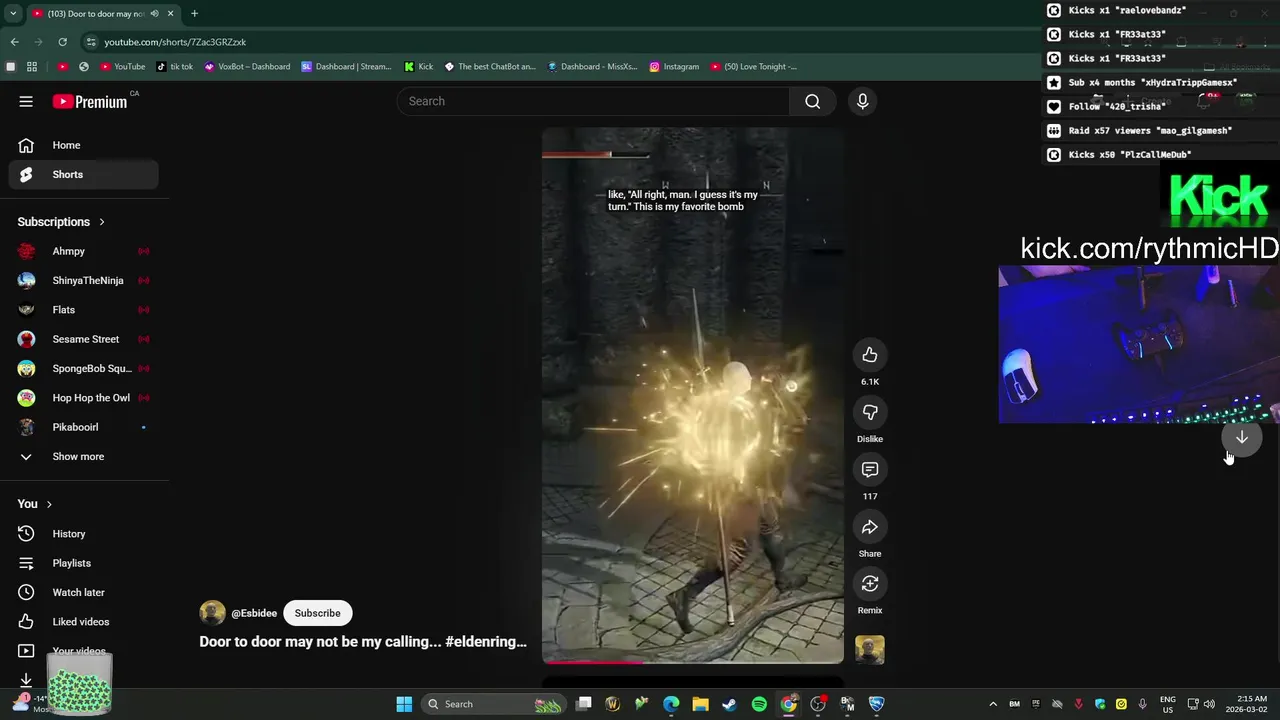This screenshot has width=1280, height=720.
Task: Open Liked videos in the sidebar
Action: click(84, 622)
